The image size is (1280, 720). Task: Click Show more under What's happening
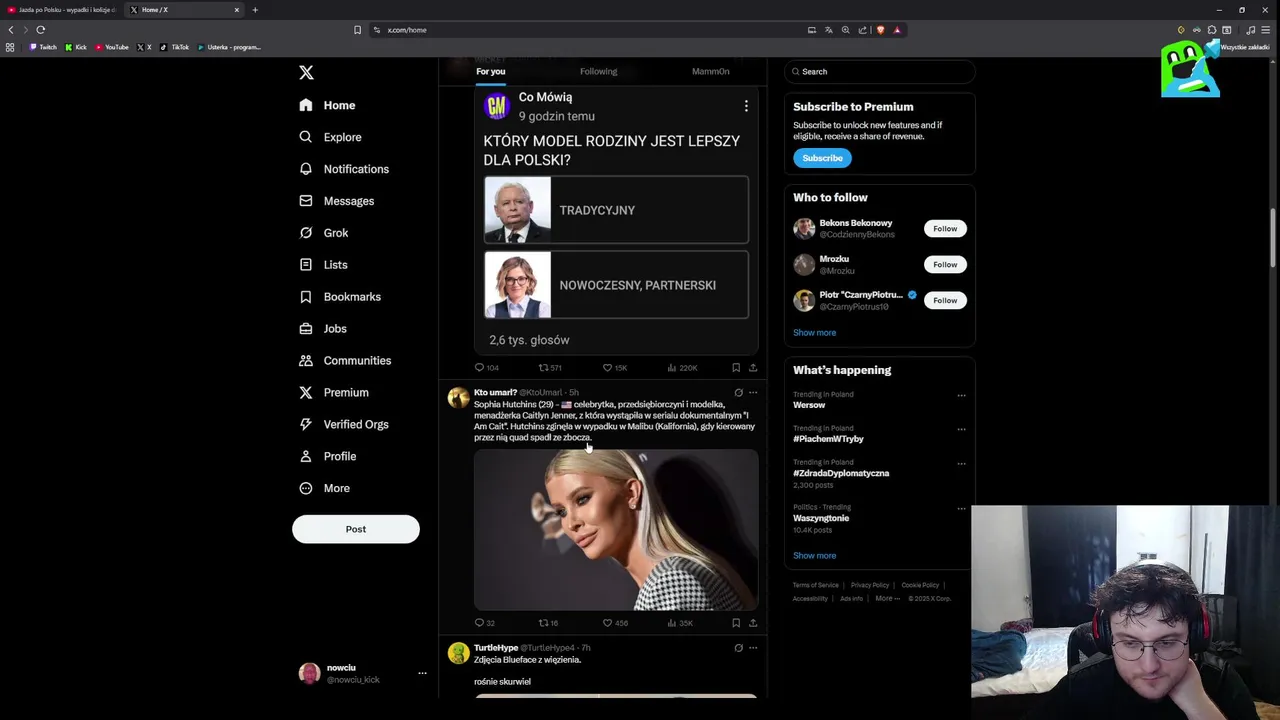(814, 556)
